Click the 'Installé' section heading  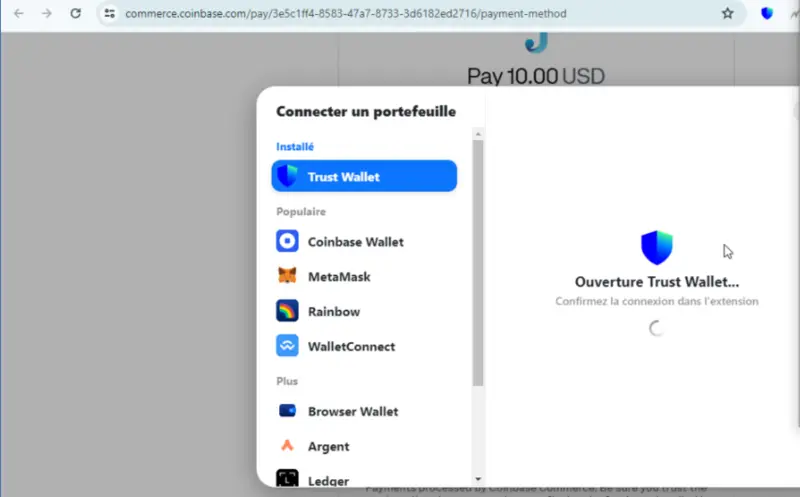coord(295,146)
